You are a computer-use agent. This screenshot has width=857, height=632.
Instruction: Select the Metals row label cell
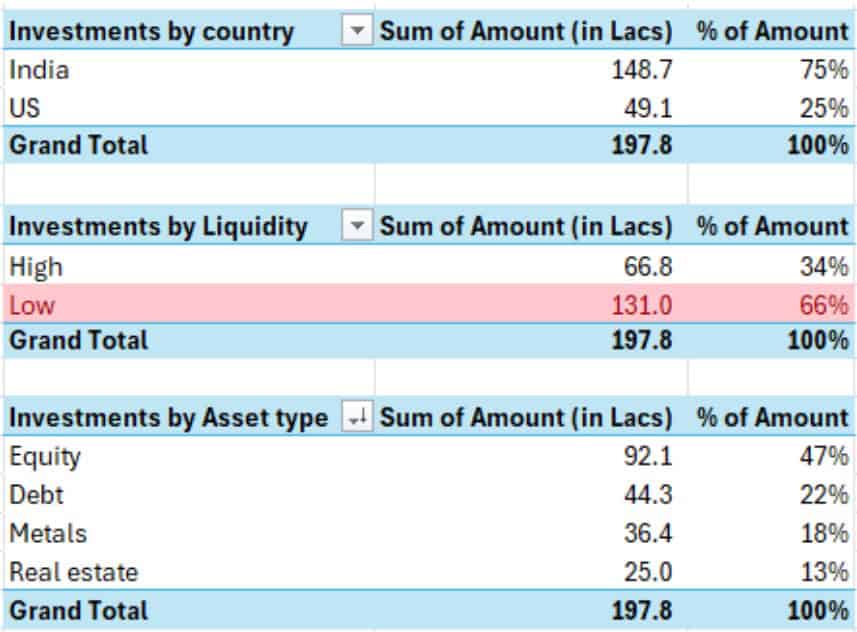tap(48, 533)
